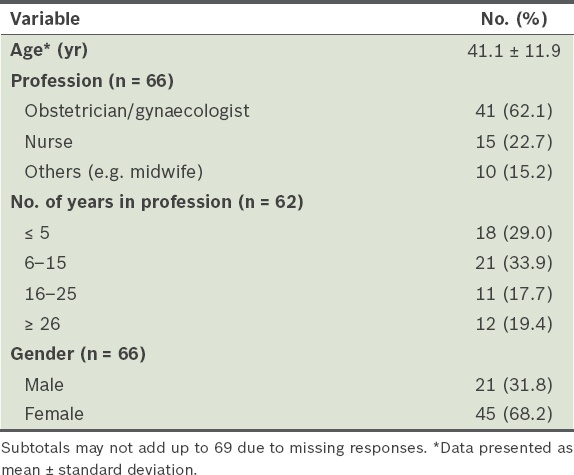The width and height of the screenshot is (574, 475).
Task: Click the Male row label
Action: pyautogui.click(x=44, y=385)
